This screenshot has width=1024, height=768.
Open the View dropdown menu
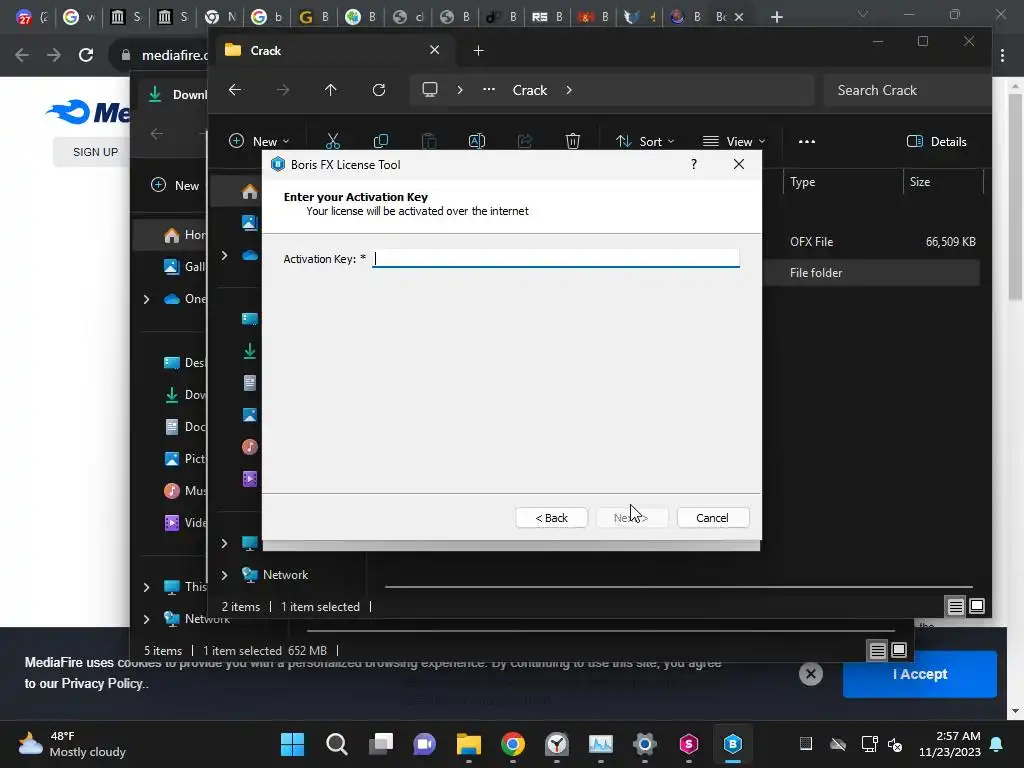click(x=733, y=141)
